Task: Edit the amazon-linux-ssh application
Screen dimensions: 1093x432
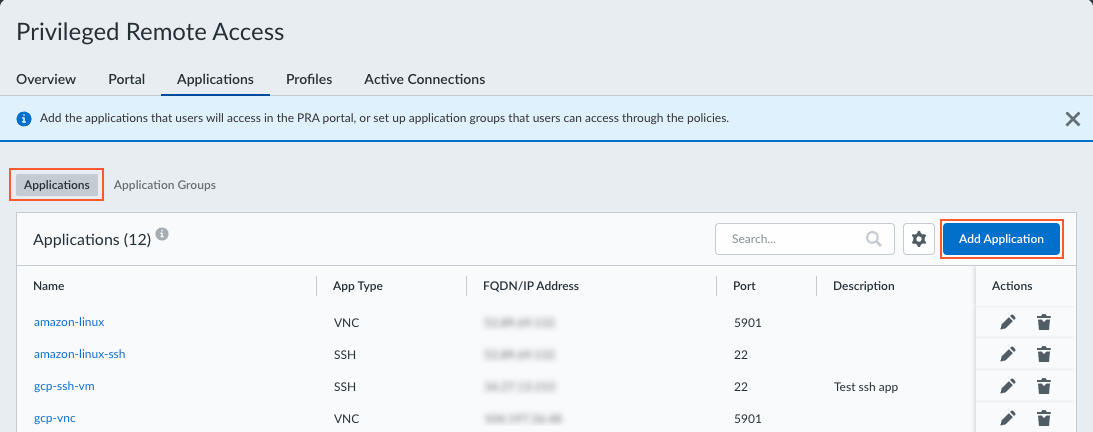Action: [1008, 354]
